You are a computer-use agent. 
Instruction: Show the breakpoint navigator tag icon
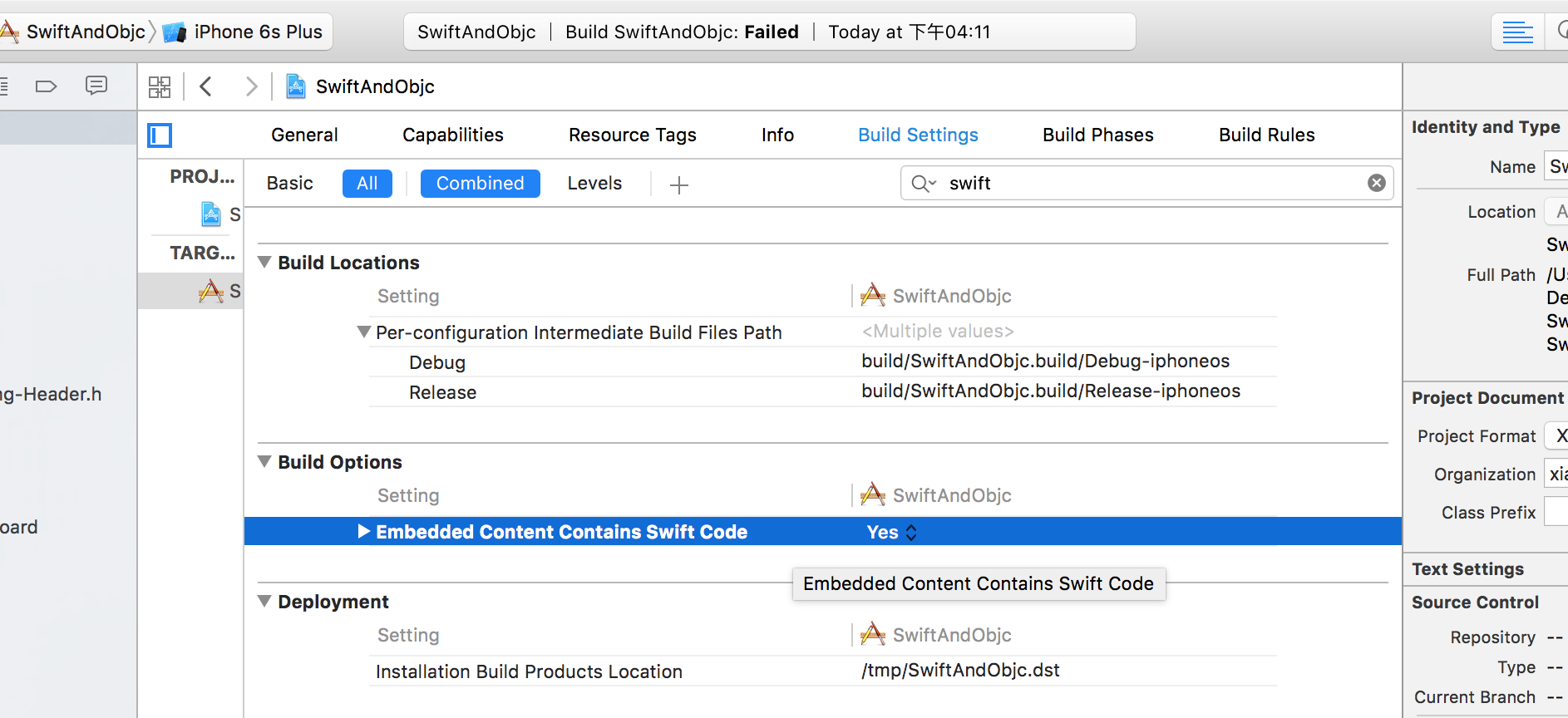pos(46,86)
